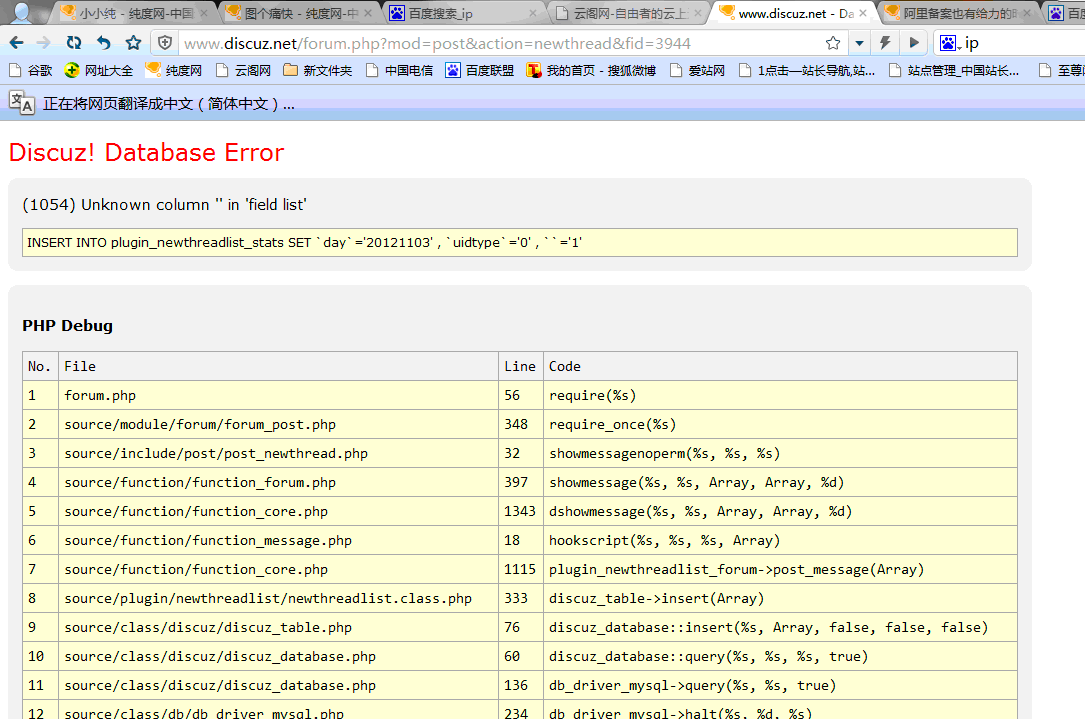This screenshot has height=719, width=1085.
Task: Click the lightning bolt speed mode icon
Action: (x=885, y=43)
